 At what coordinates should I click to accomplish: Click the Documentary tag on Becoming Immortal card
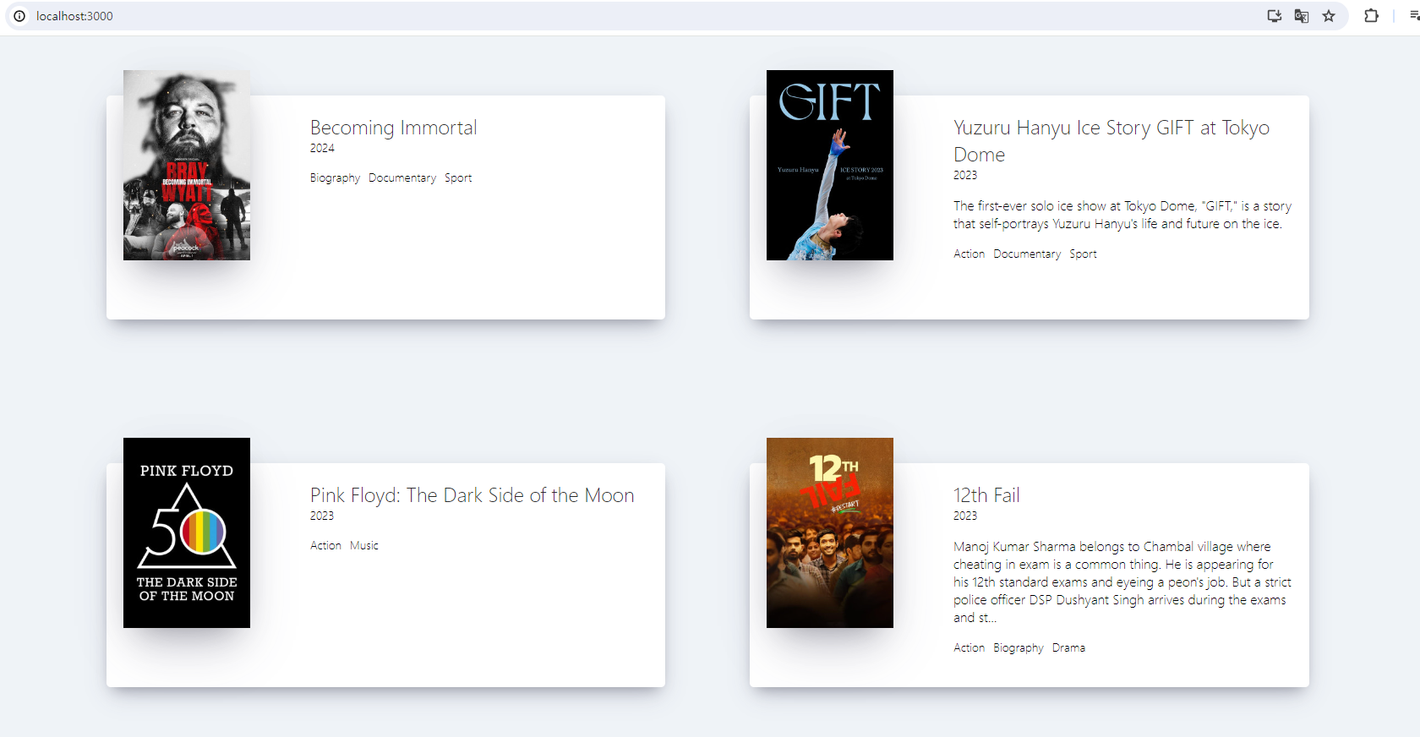[402, 178]
